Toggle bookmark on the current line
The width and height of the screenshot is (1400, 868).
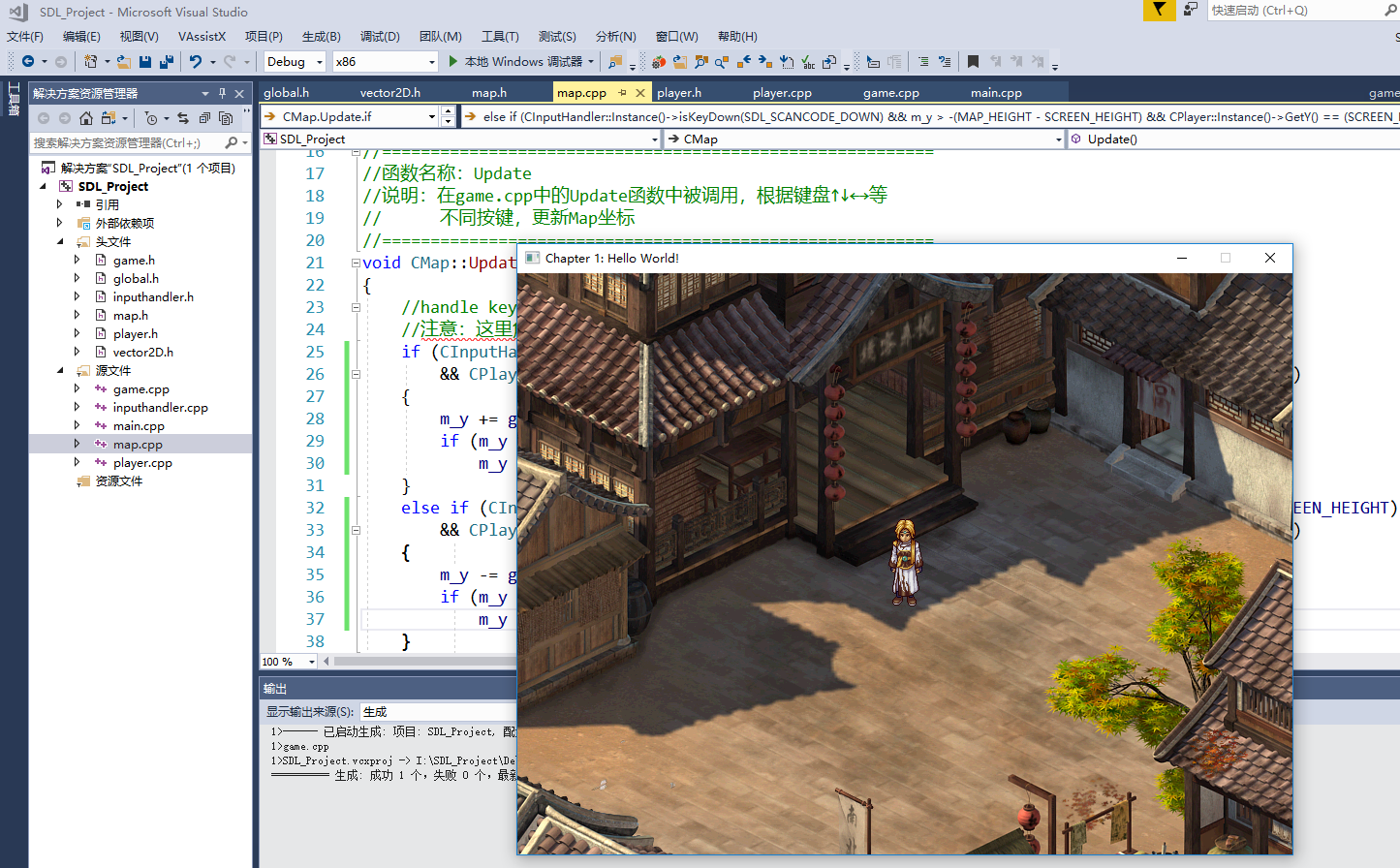[974, 62]
